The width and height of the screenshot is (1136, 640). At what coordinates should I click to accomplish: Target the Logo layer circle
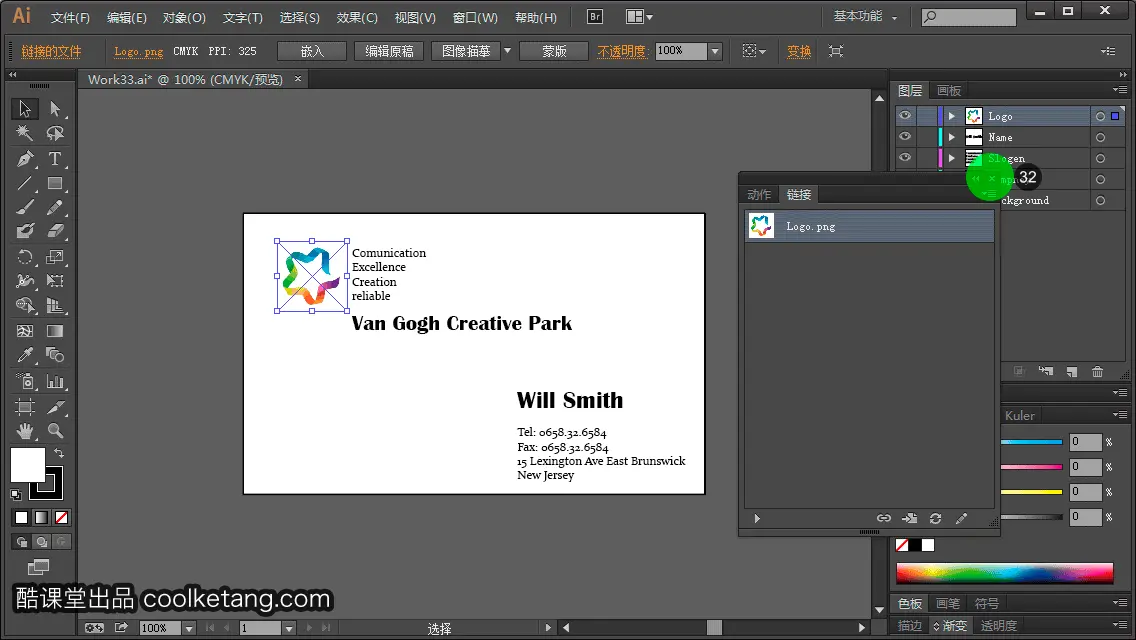pyautogui.click(x=1100, y=116)
